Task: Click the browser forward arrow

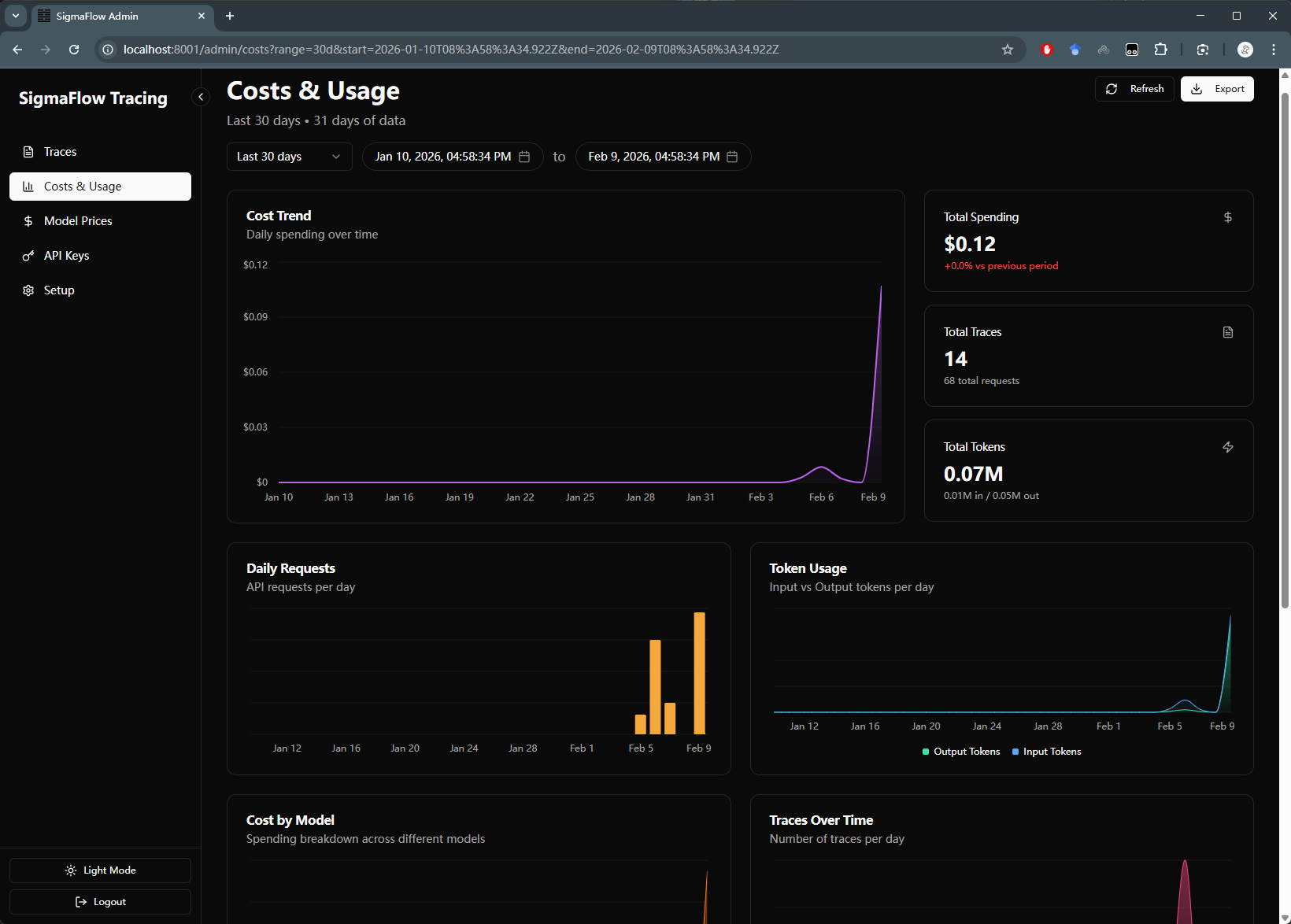Action: (x=46, y=50)
